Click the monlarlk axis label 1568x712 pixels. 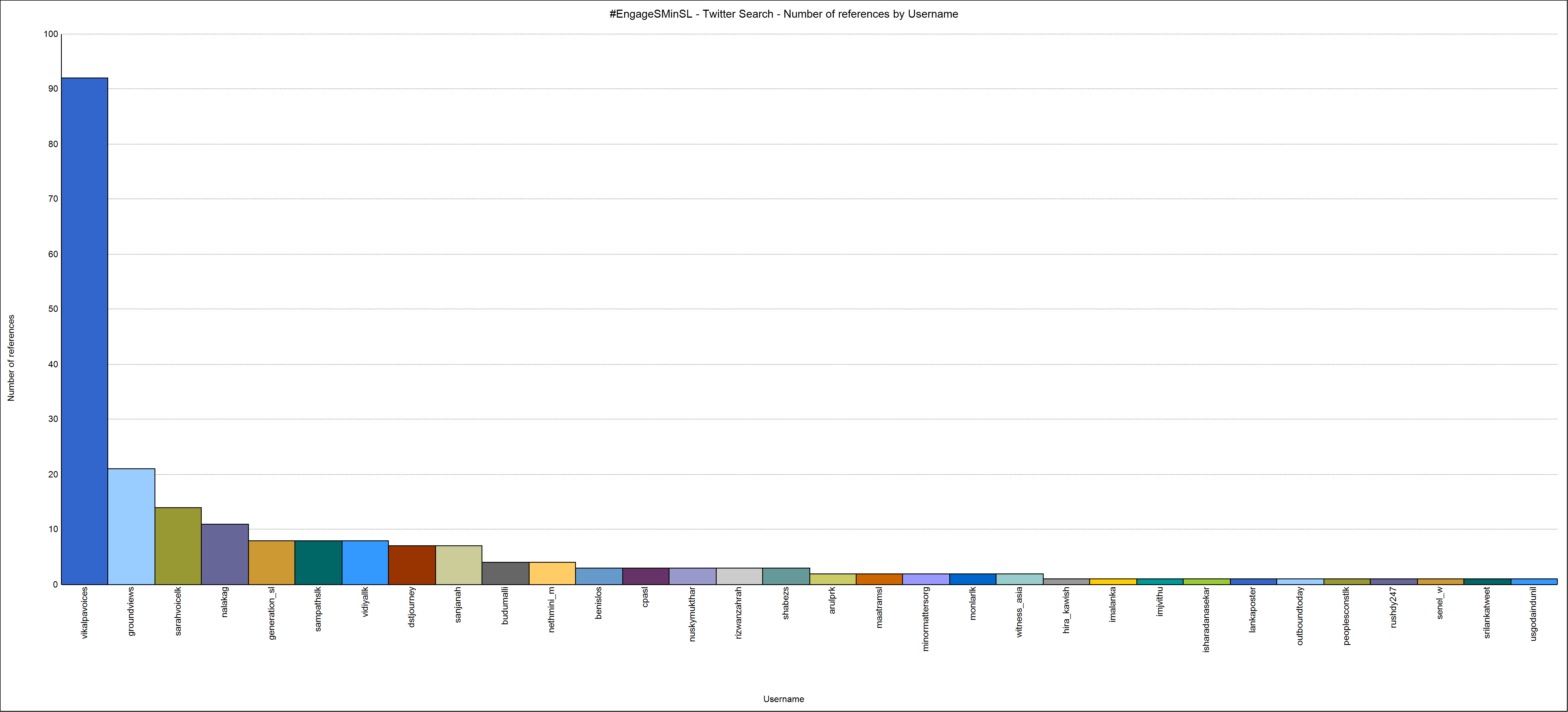973,604
